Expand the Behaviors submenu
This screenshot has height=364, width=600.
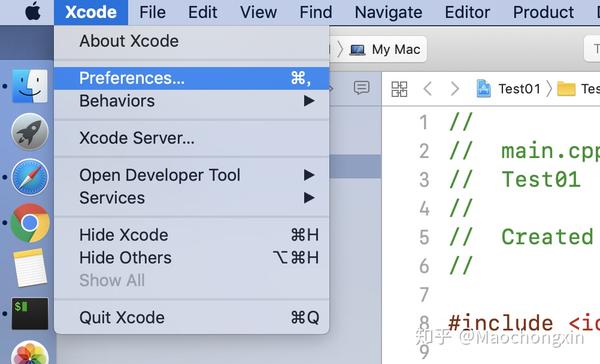[191, 101]
